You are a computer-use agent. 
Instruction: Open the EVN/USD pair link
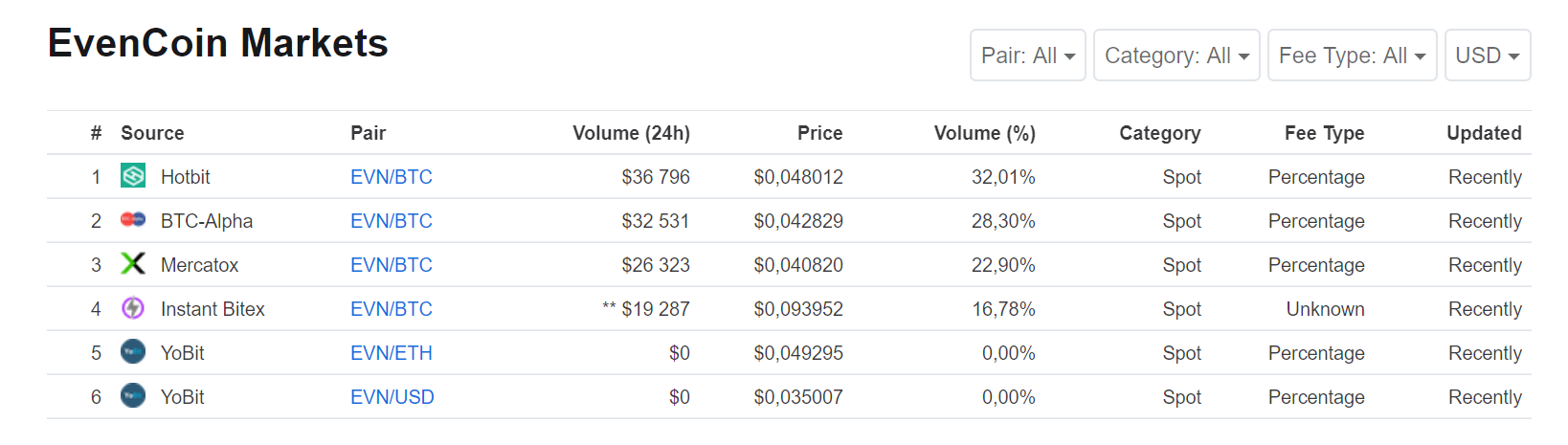[x=392, y=397]
